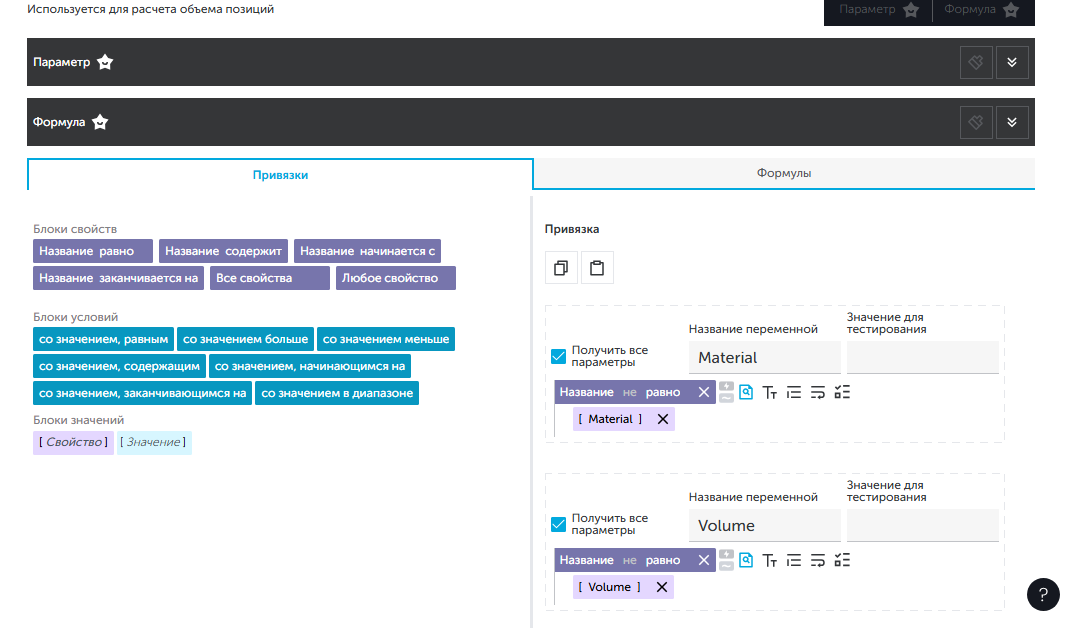Viewport: 1075px width, 628px height.
Task: Uncheck 'Получить все параметры' for Material
Action: (x=559, y=357)
